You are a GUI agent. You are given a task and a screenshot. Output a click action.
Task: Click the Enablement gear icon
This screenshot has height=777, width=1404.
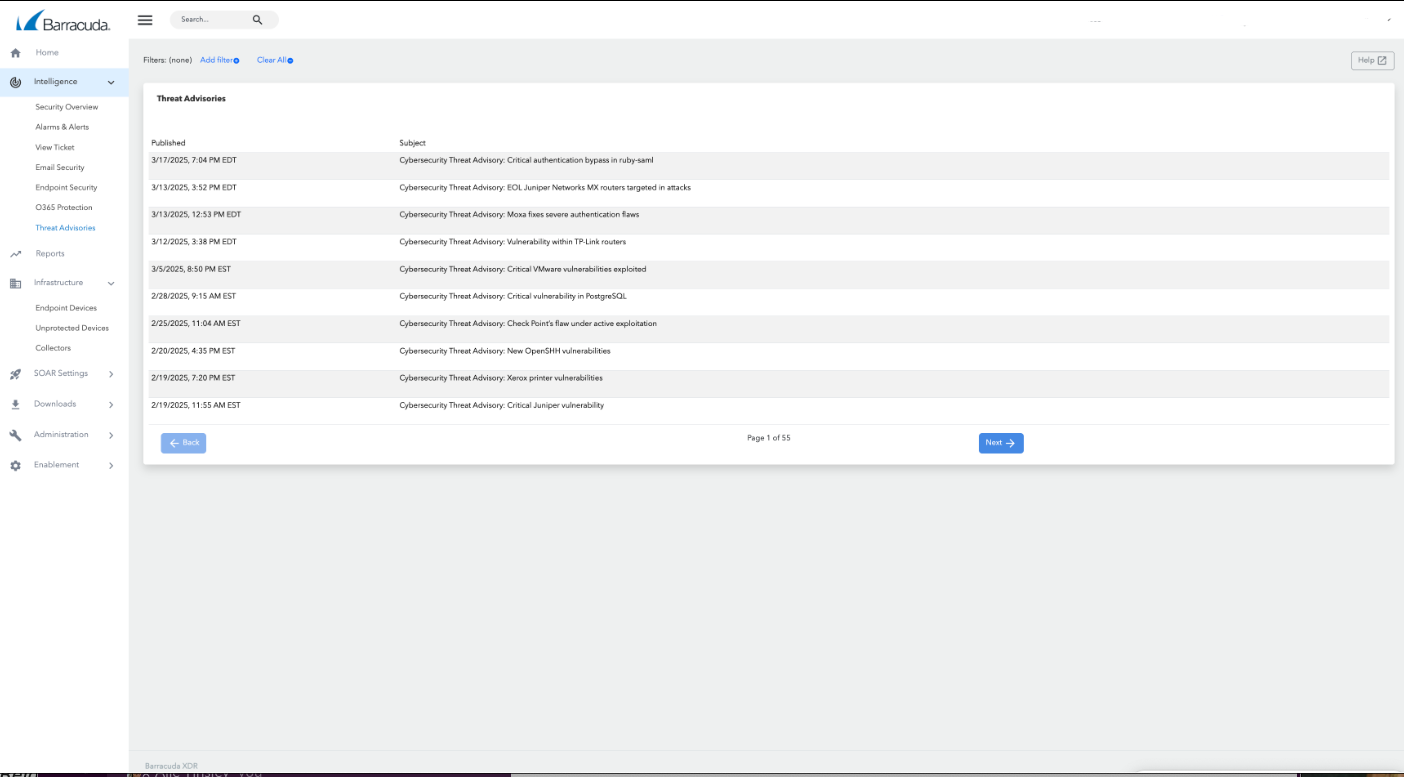15,466
